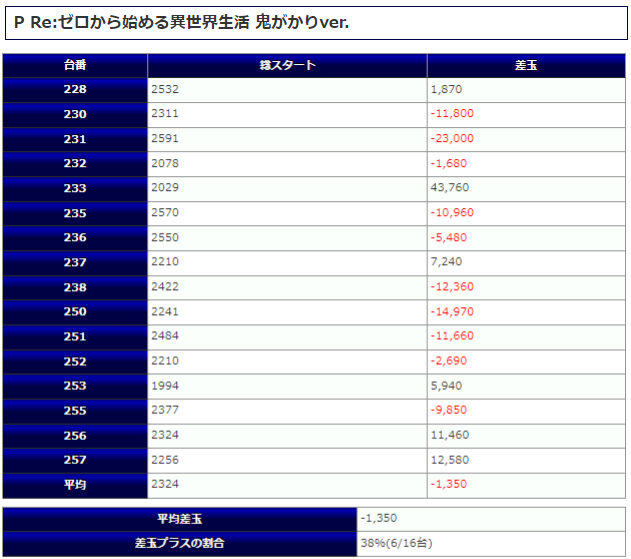The height and width of the screenshot is (559, 631).
Task: Select machine number 237 cell
Action: click(75, 262)
